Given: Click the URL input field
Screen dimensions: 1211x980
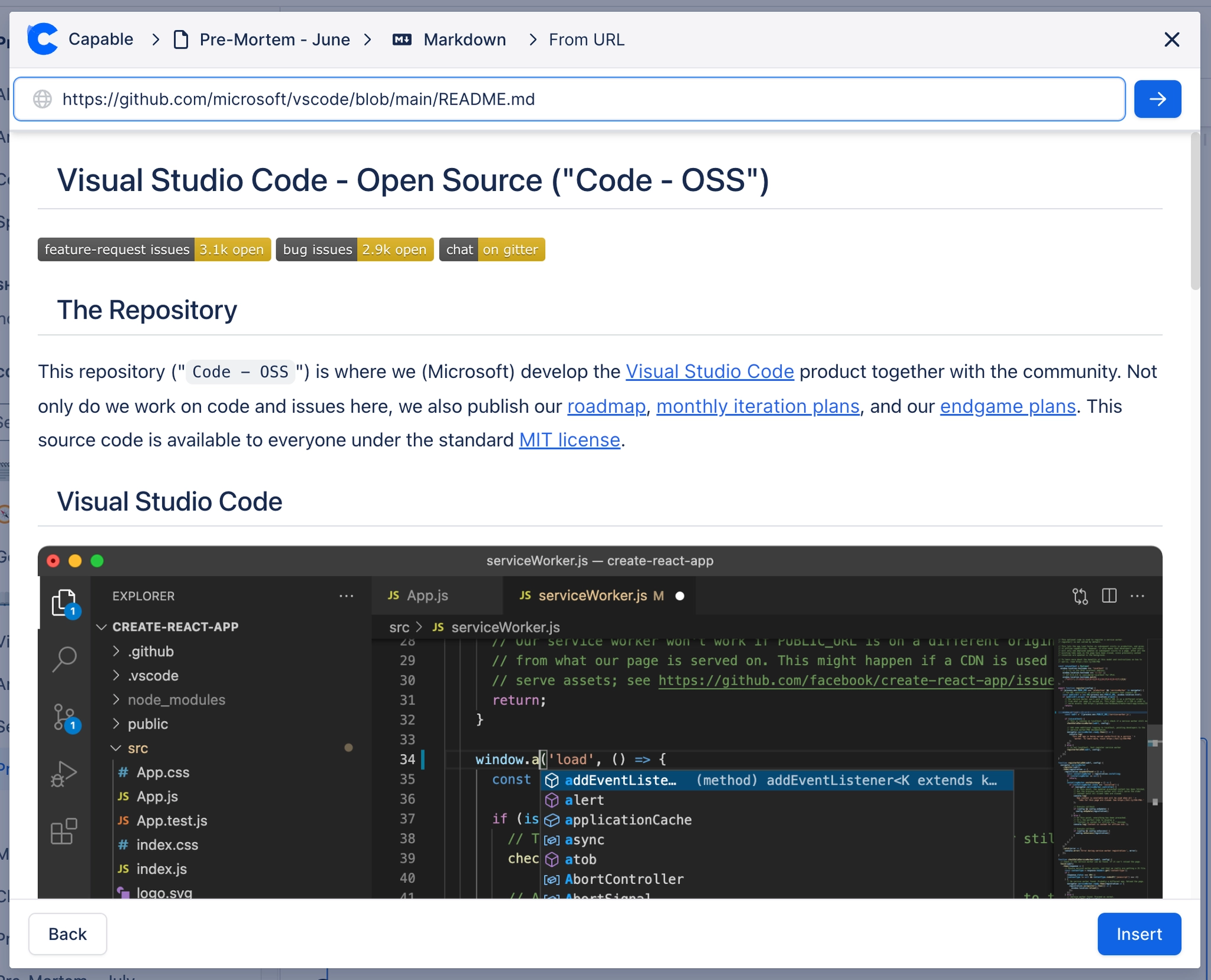Looking at the screenshot, I should (569, 99).
